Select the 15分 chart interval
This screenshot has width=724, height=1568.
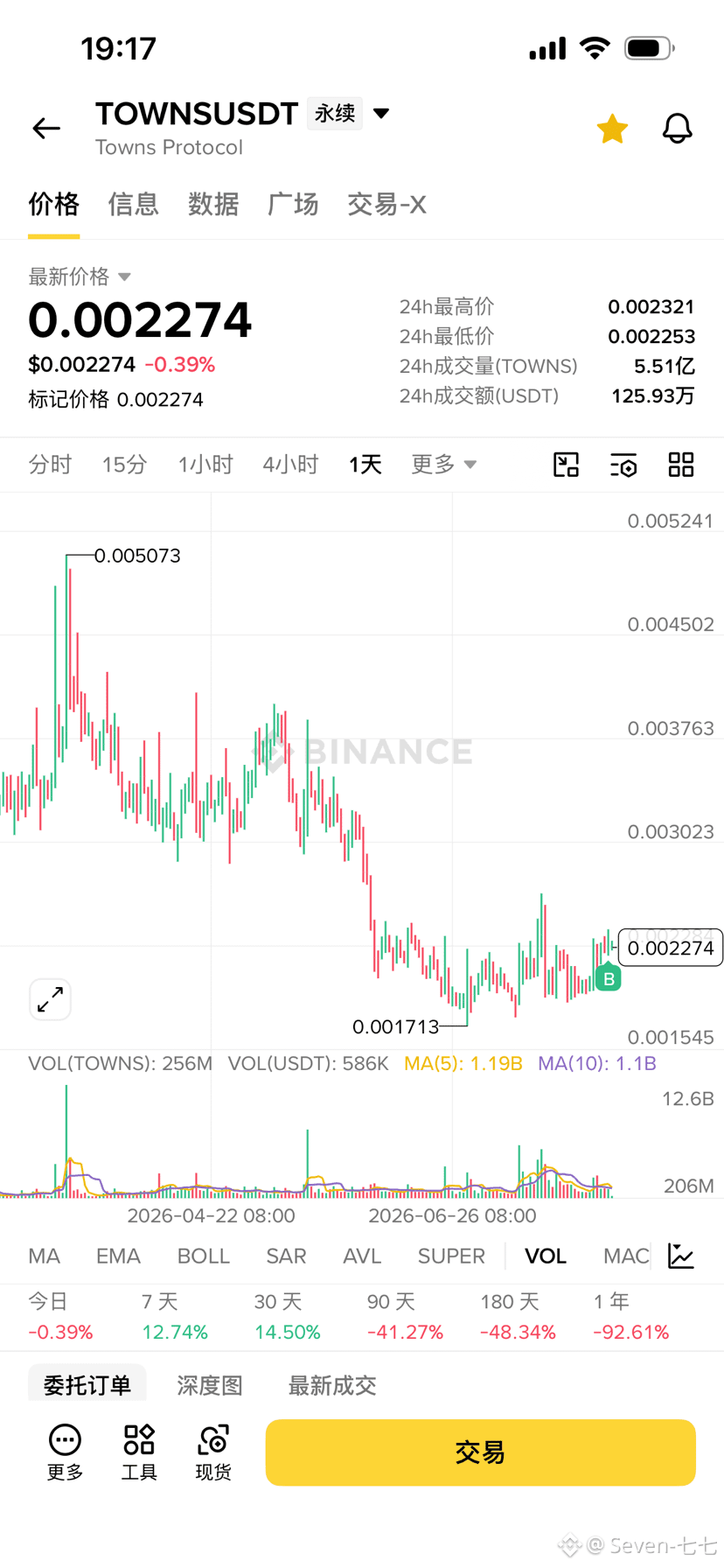click(x=124, y=465)
